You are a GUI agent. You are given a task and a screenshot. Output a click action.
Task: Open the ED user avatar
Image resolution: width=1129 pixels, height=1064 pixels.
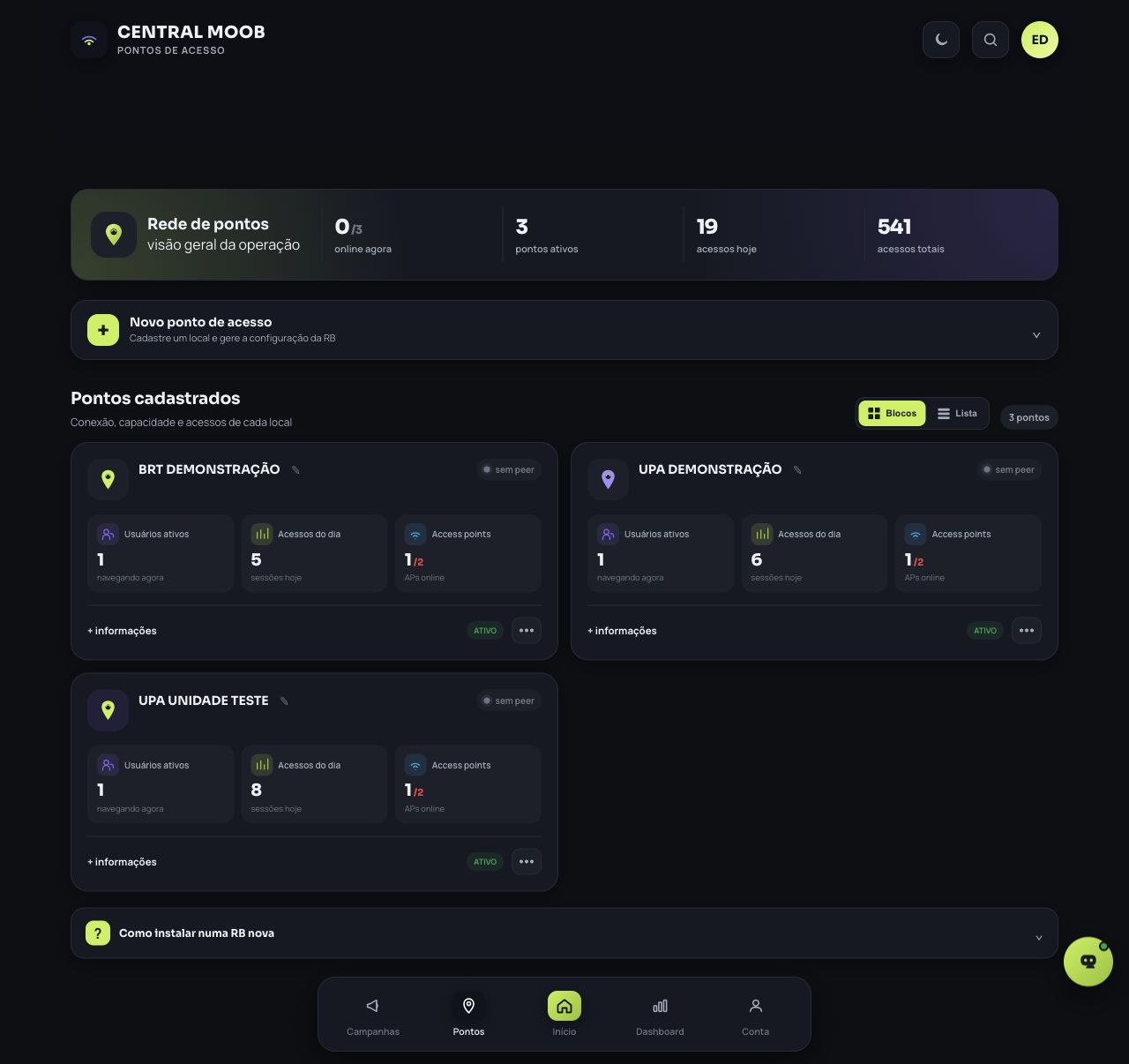[1040, 40]
